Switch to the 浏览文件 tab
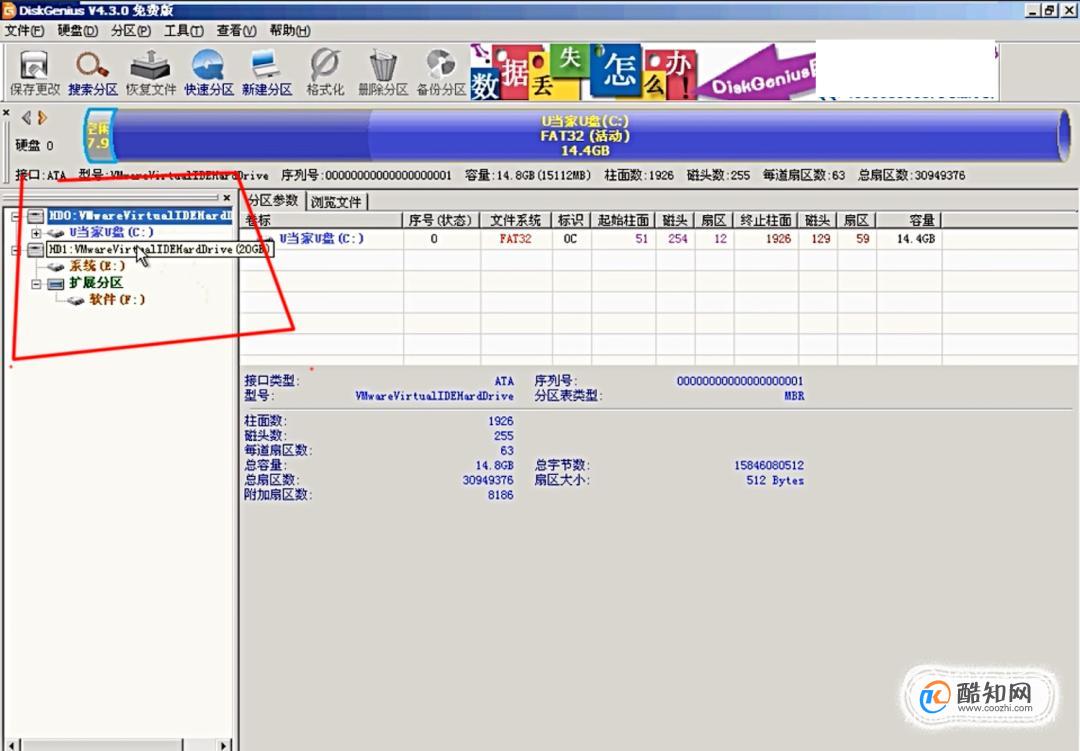The width and height of the screenshot is (1080, 751). click(336, 202)
